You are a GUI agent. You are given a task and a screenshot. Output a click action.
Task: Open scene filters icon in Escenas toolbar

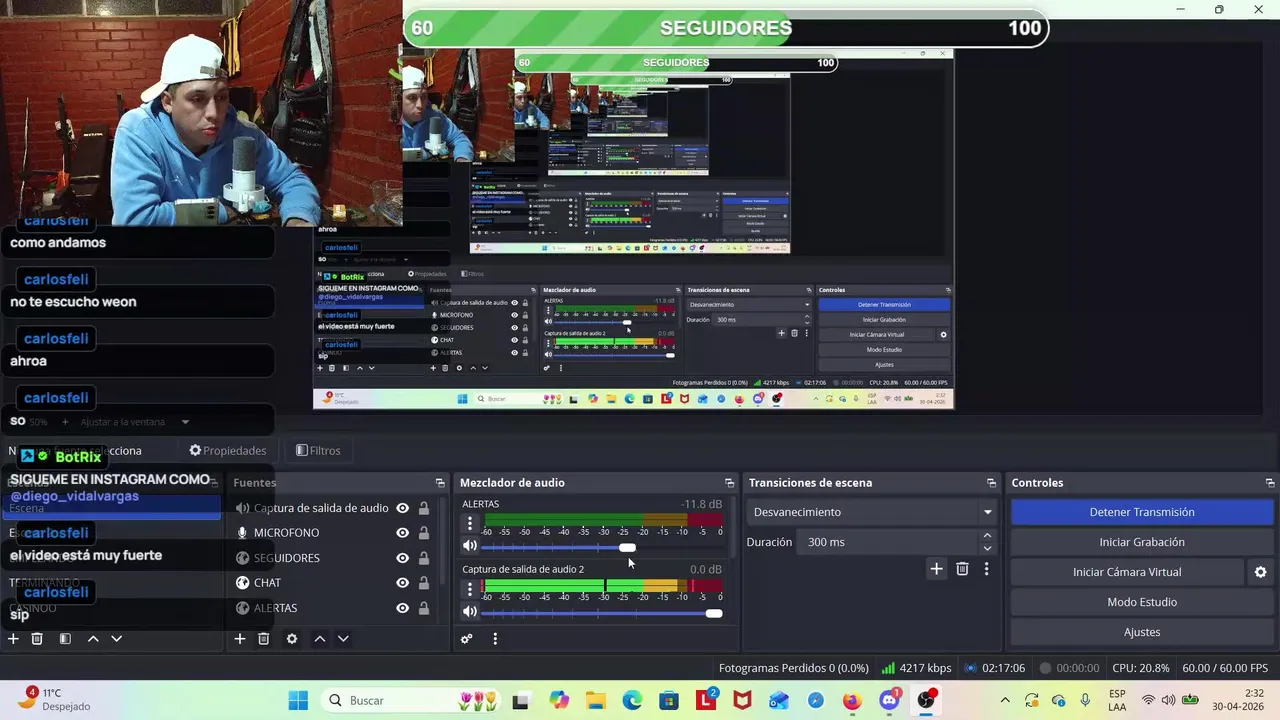click(x=65, y=639)
